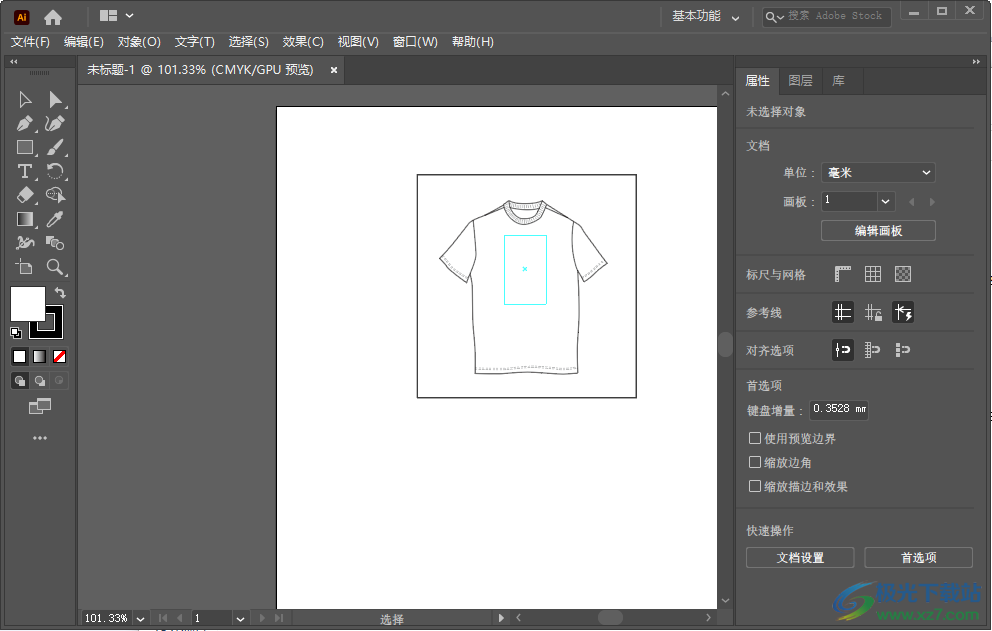This screenshot has height=631, width=992.
Task: Select the Paintbrush tool
Action: click(x=55, y=147)
